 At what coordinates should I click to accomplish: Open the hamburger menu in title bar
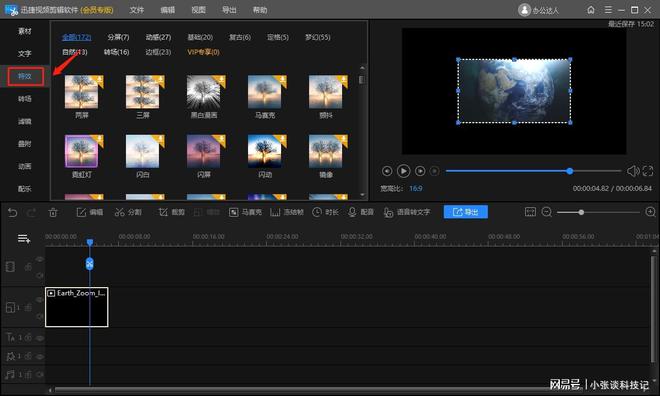[608, 10]
